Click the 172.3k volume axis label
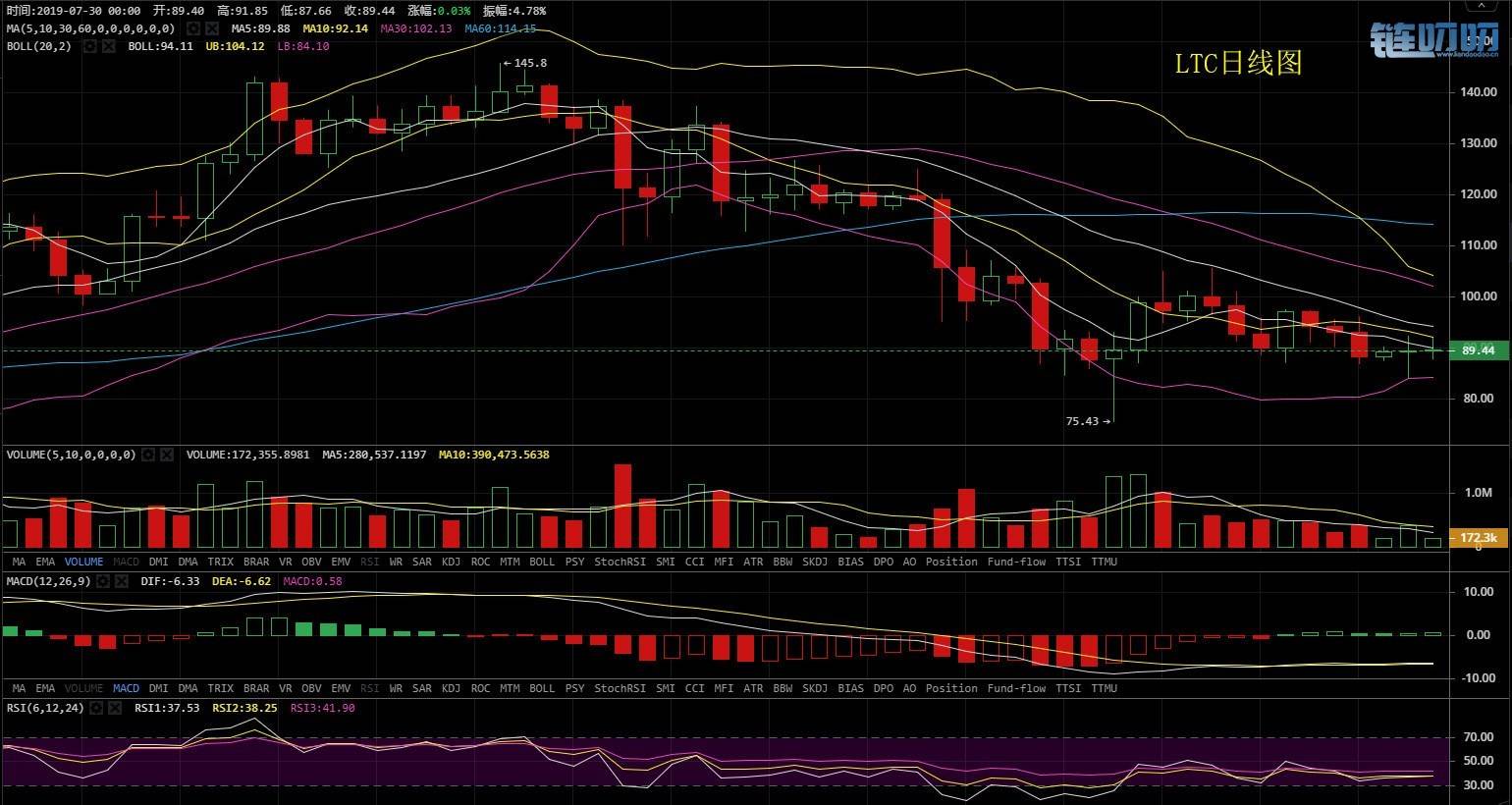 tap(1478, 538)
